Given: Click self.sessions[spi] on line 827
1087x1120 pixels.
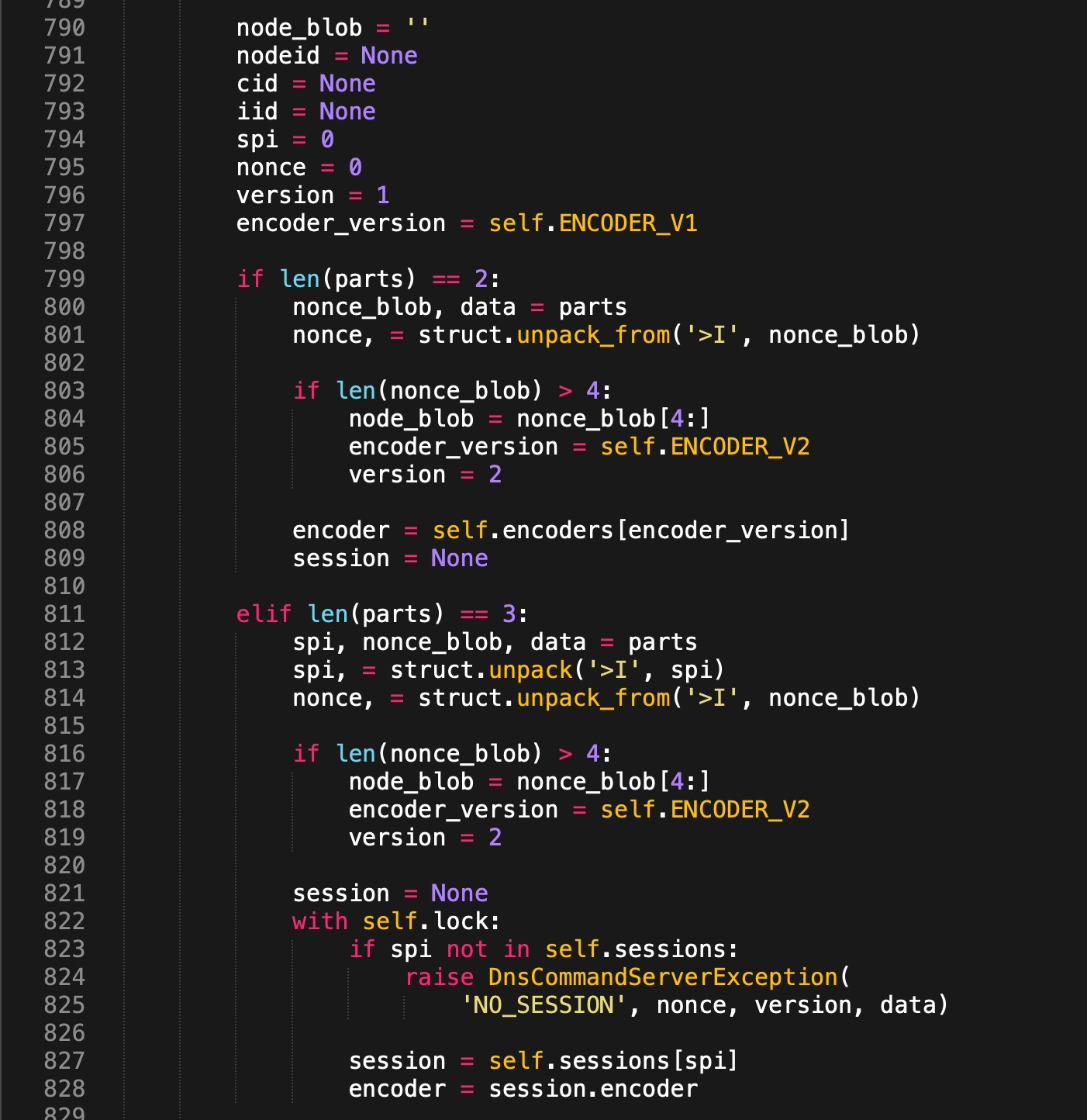Looking at the screenshot, I should (613, 1061).
